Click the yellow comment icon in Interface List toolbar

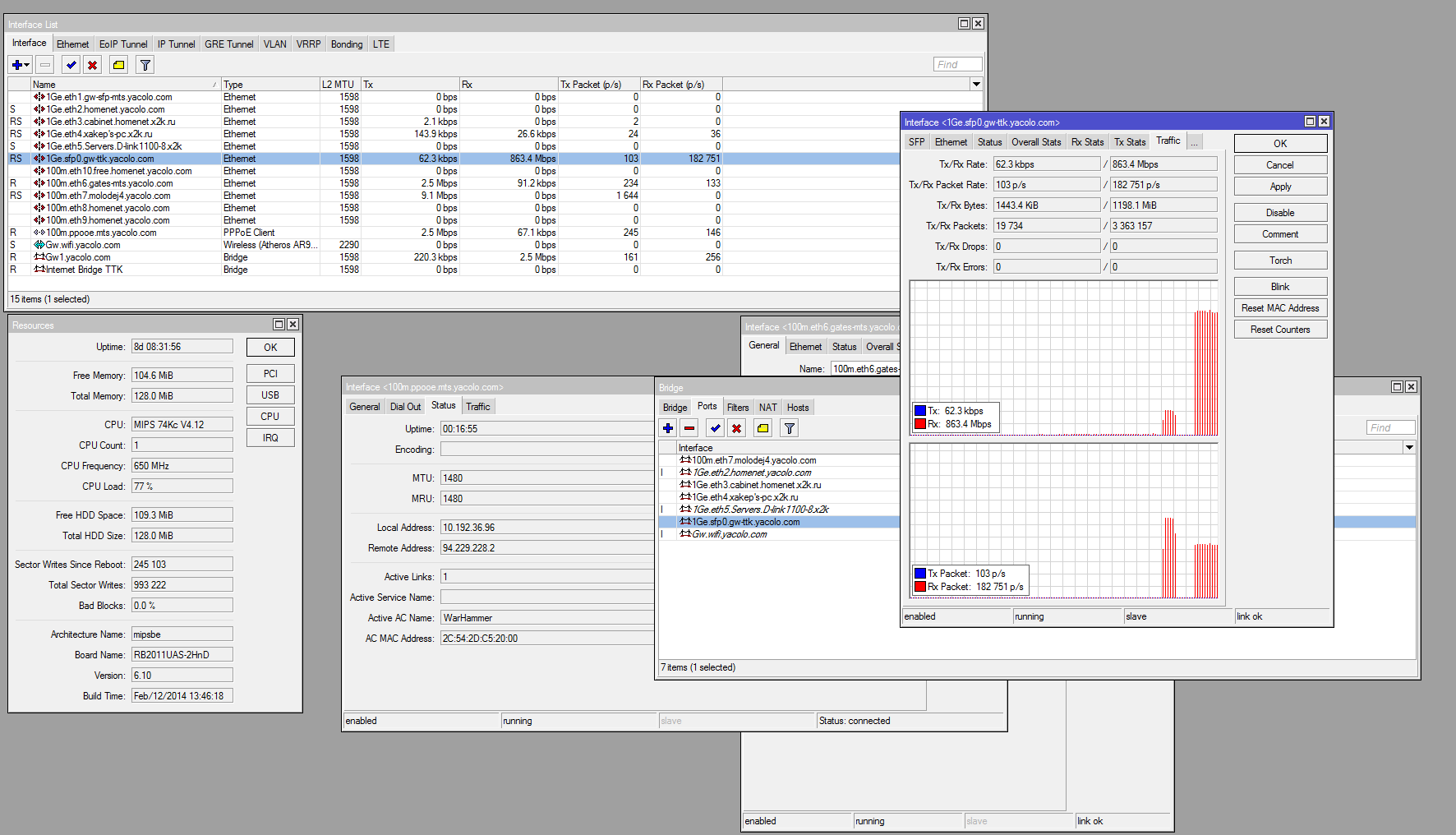[119, 65]
